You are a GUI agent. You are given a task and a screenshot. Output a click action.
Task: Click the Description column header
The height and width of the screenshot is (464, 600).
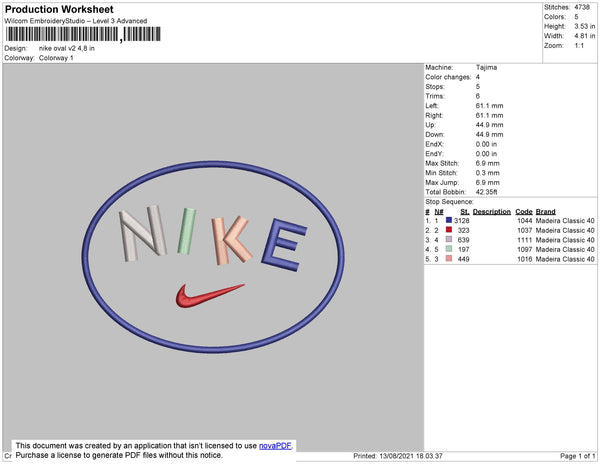[x=492, y=212]
